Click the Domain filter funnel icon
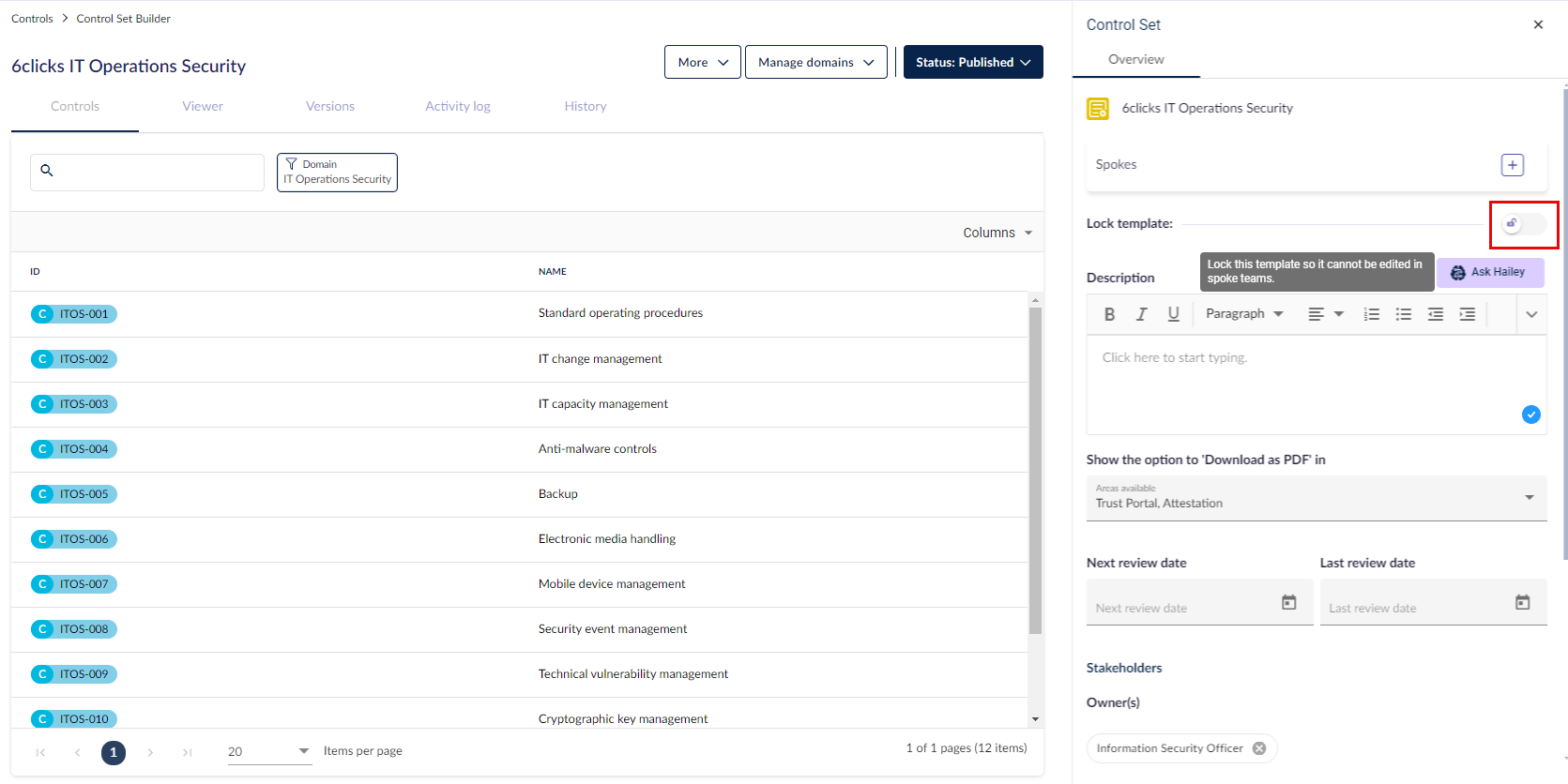This screenshot has width=1568, height=784. coord(291,164)
